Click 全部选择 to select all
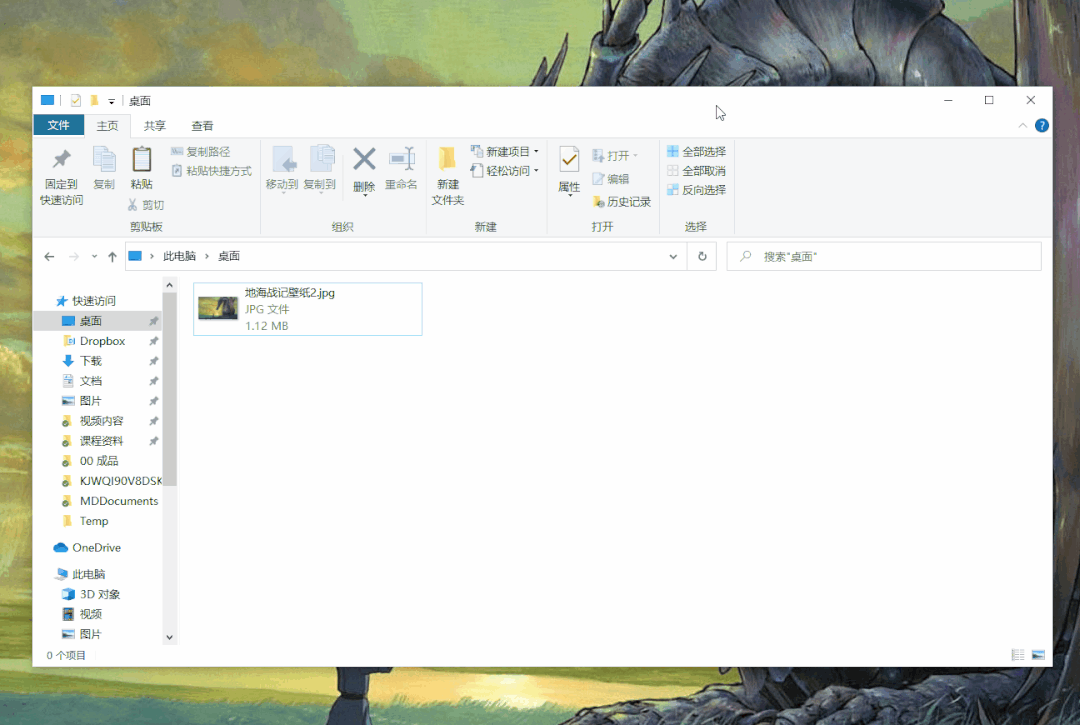1080x725 pixels. (x=696, y=151)
